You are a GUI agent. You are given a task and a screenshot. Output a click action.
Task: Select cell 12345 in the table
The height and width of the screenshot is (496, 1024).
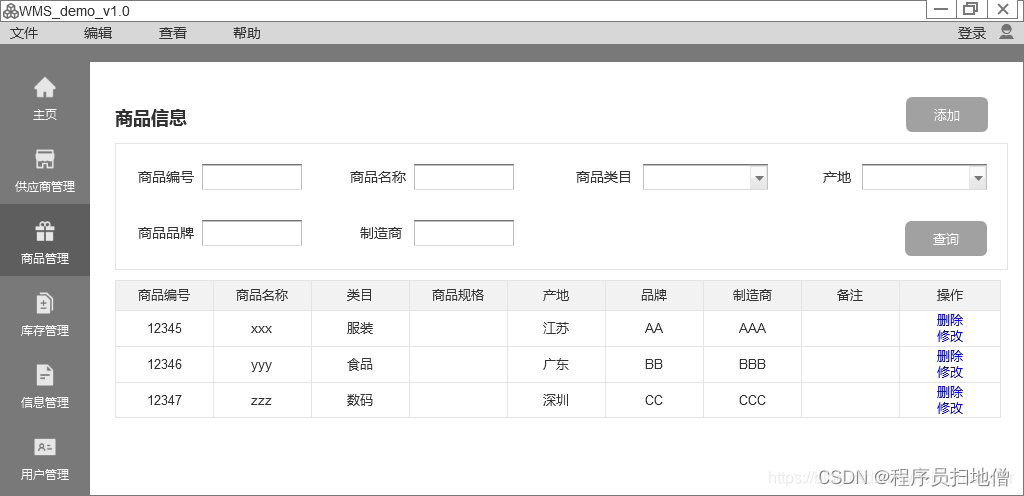[165, 328]
